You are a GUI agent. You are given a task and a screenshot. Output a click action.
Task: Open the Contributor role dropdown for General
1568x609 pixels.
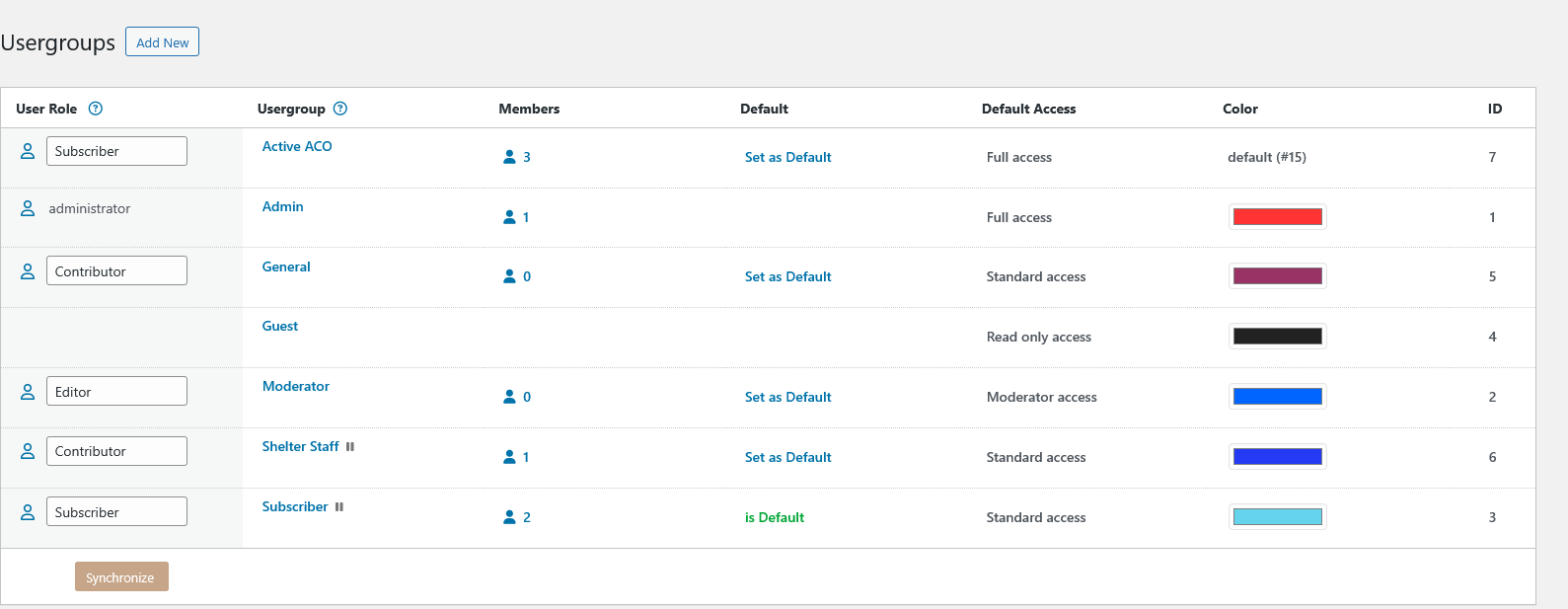[x=116, y=271]
